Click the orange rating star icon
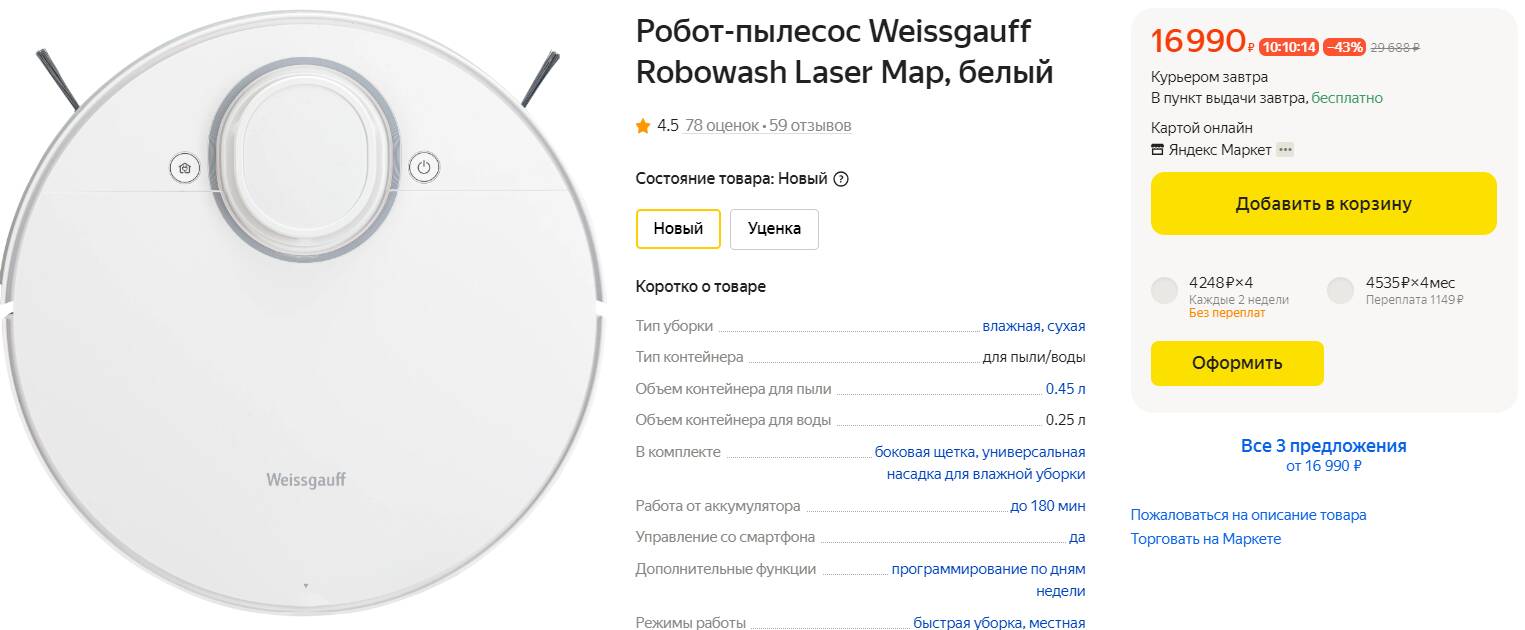The height and width of the screenshot is (630, 1525). click(643, 126)
